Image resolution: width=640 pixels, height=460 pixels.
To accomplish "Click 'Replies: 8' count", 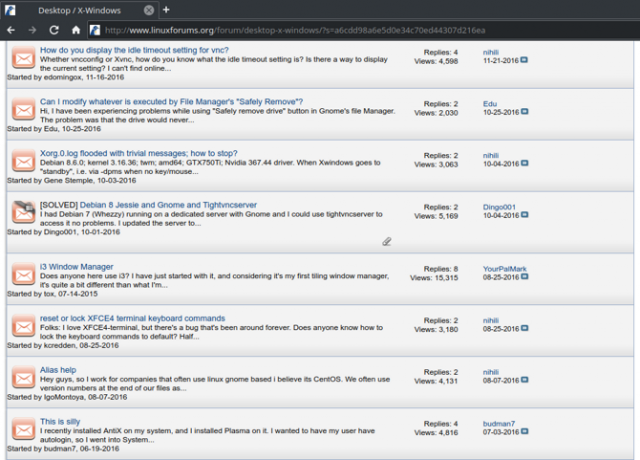I will [x=441, y=269].
